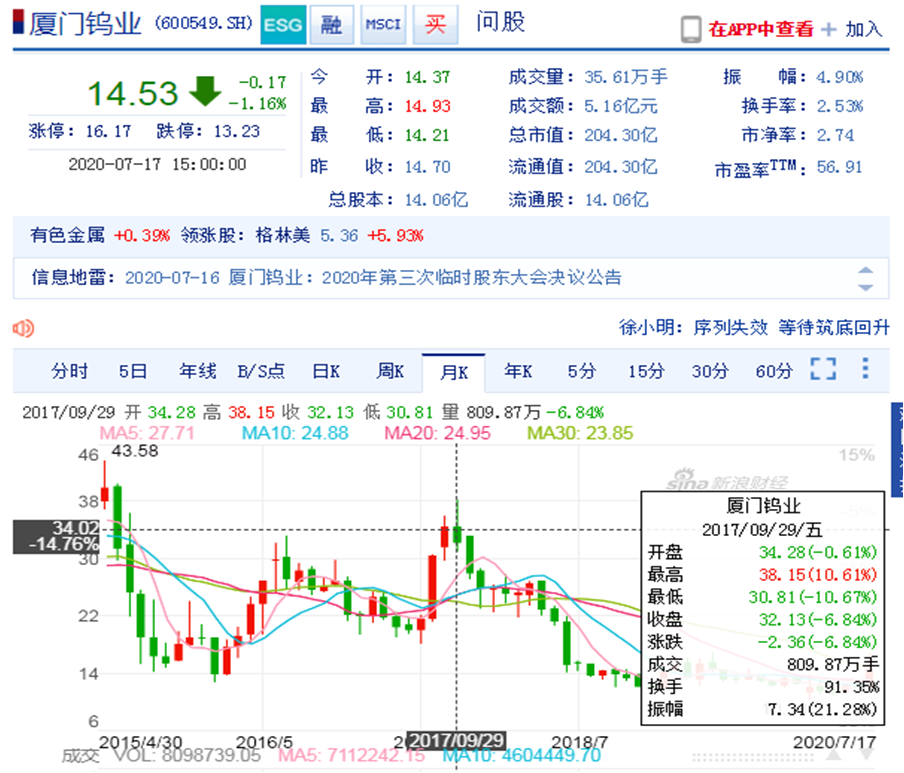Click the tooltip 最高 value 38.15(10.61%)
The image size is (904, 773).
(818, 575)
